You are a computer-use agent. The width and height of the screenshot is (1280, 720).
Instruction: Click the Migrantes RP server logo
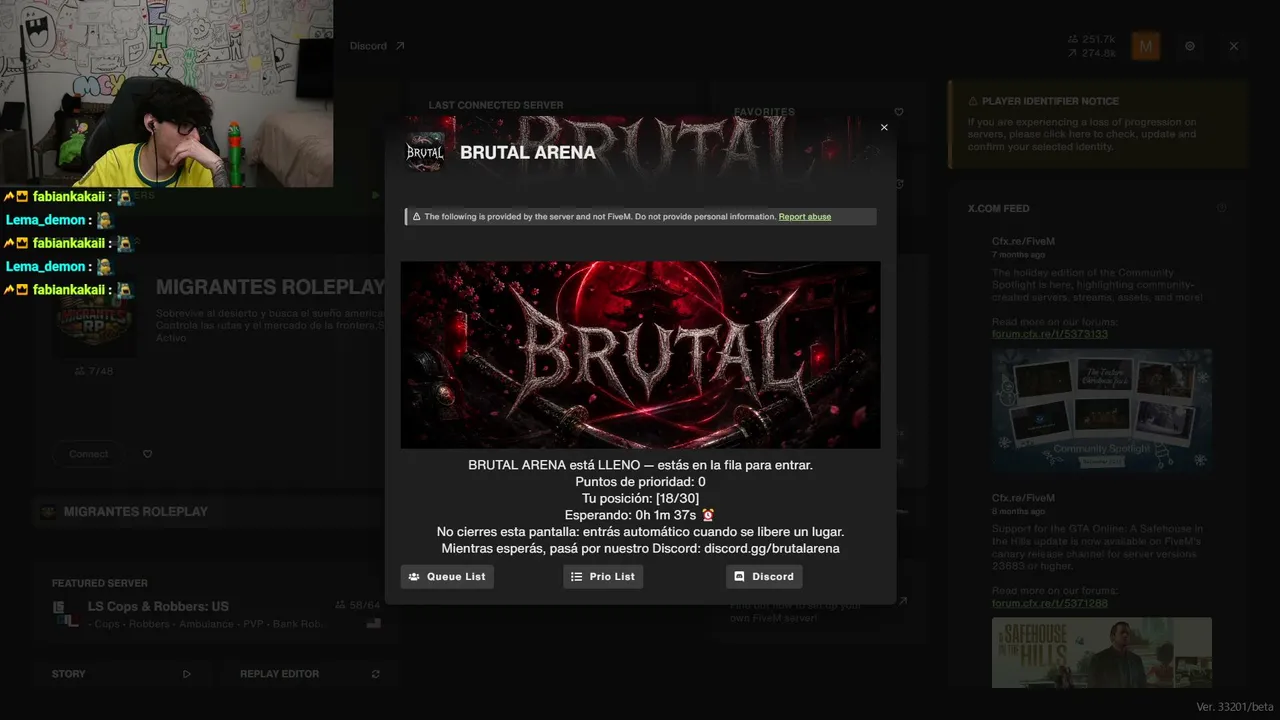[x=95, y=320]
